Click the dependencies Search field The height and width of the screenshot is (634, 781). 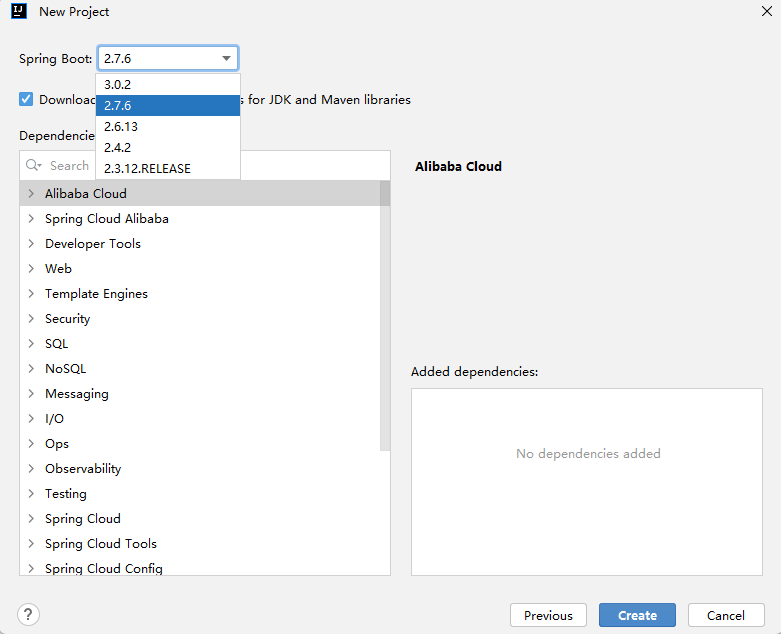click(x=205, y=165)
